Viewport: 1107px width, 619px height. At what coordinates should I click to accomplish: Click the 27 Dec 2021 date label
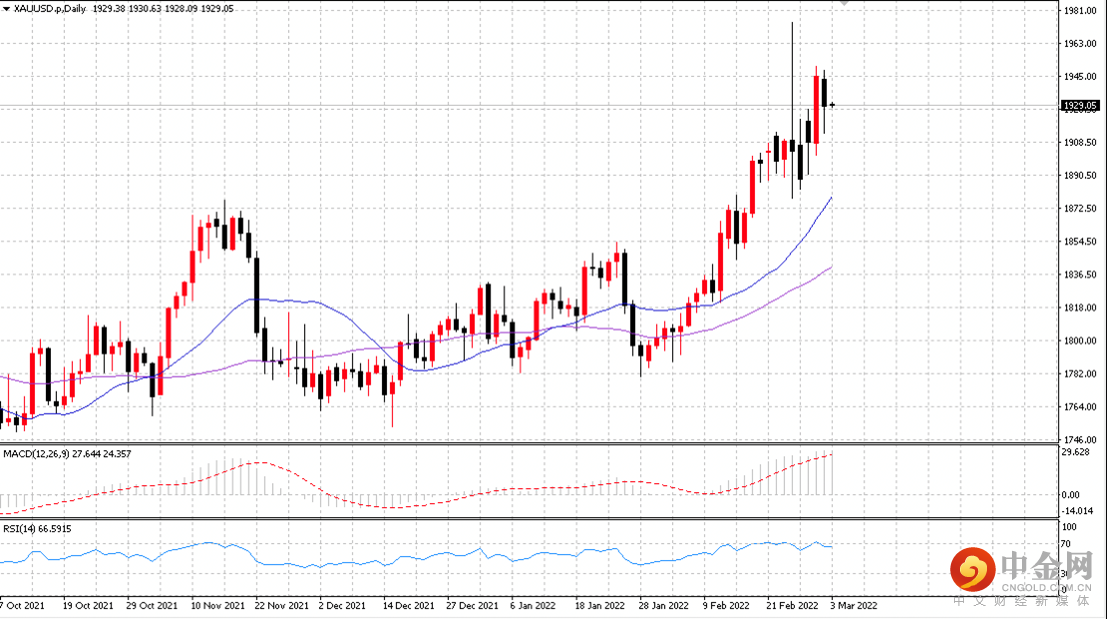(472, 606)
